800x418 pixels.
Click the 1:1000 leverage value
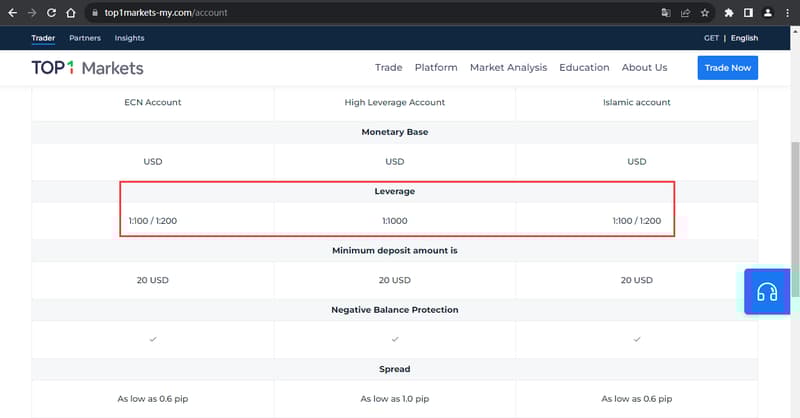tap(394, 220)
